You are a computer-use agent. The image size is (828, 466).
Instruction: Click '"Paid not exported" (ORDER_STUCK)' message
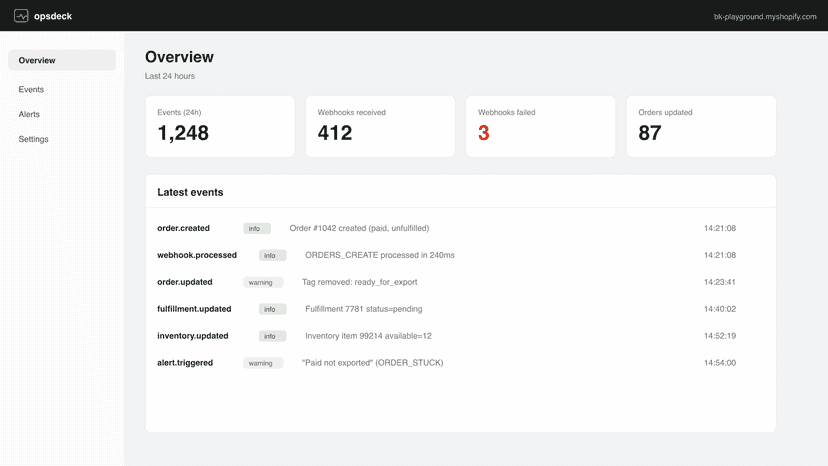coord(372,363)
